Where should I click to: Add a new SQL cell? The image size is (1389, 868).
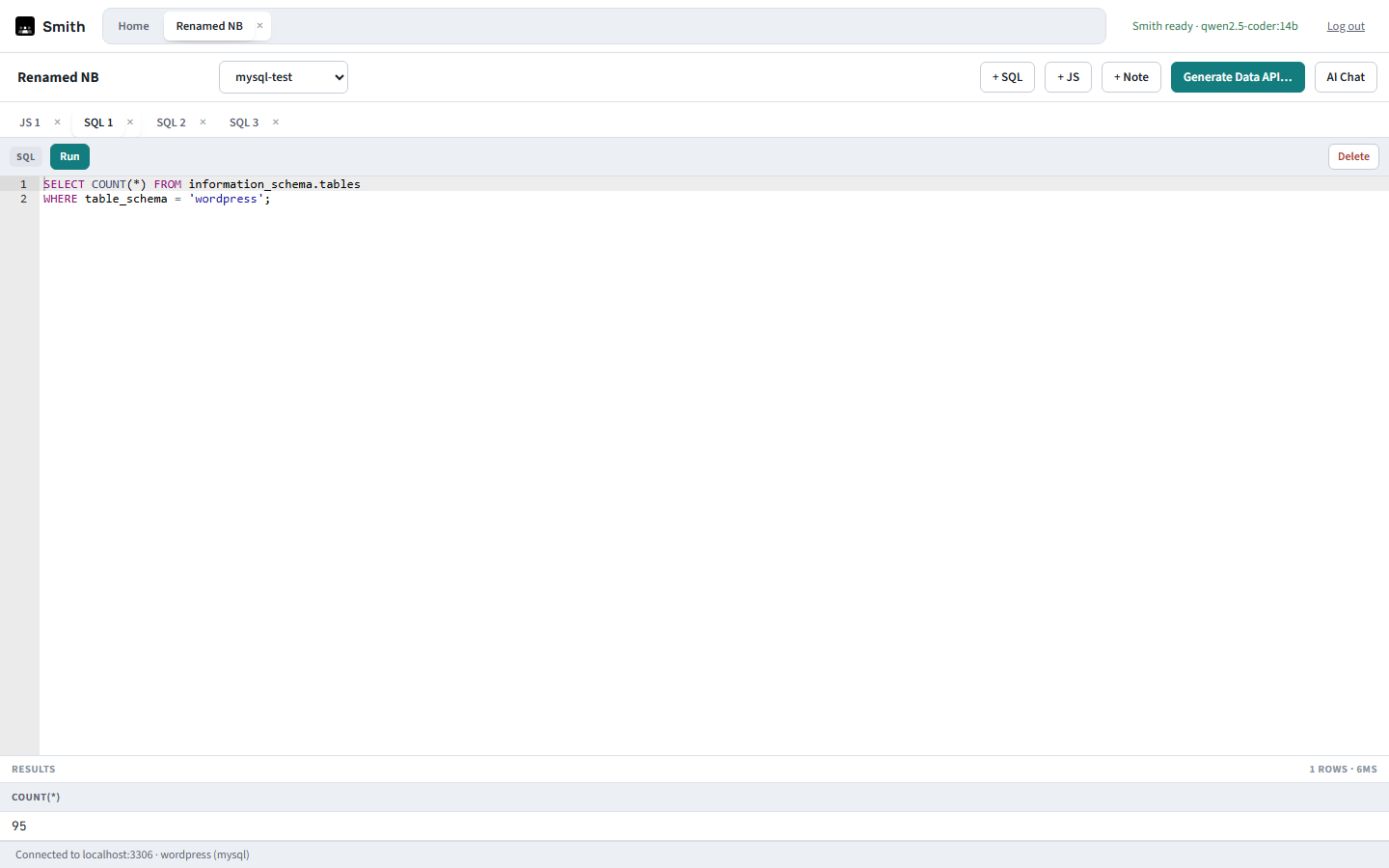(1007, 77)
